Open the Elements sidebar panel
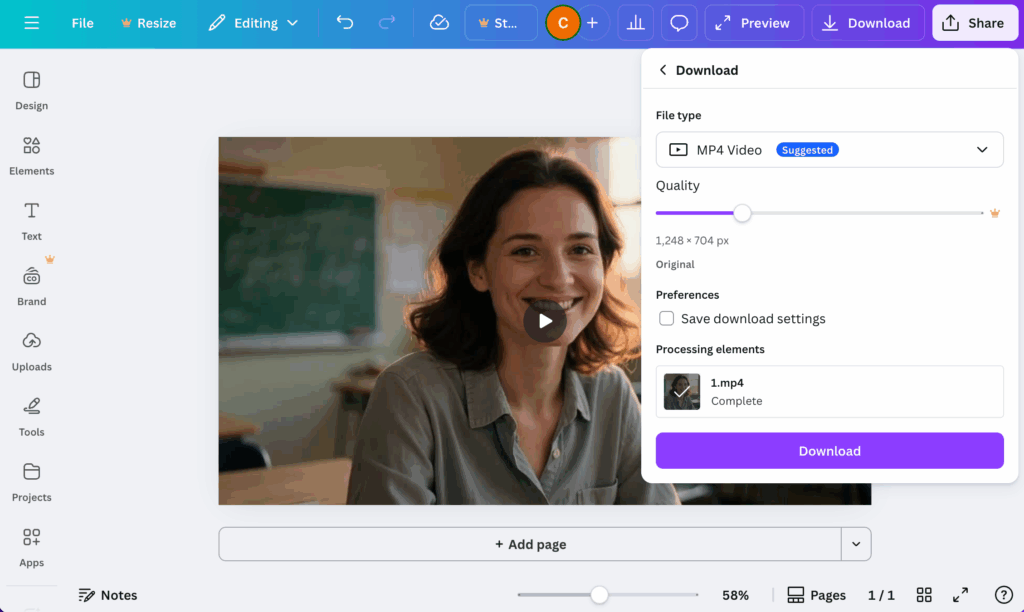 tap(31, 155)
